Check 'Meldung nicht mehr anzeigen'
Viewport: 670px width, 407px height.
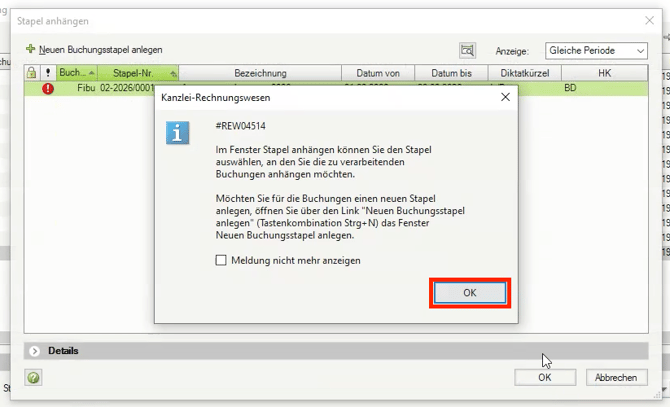(x=222, y=260)
